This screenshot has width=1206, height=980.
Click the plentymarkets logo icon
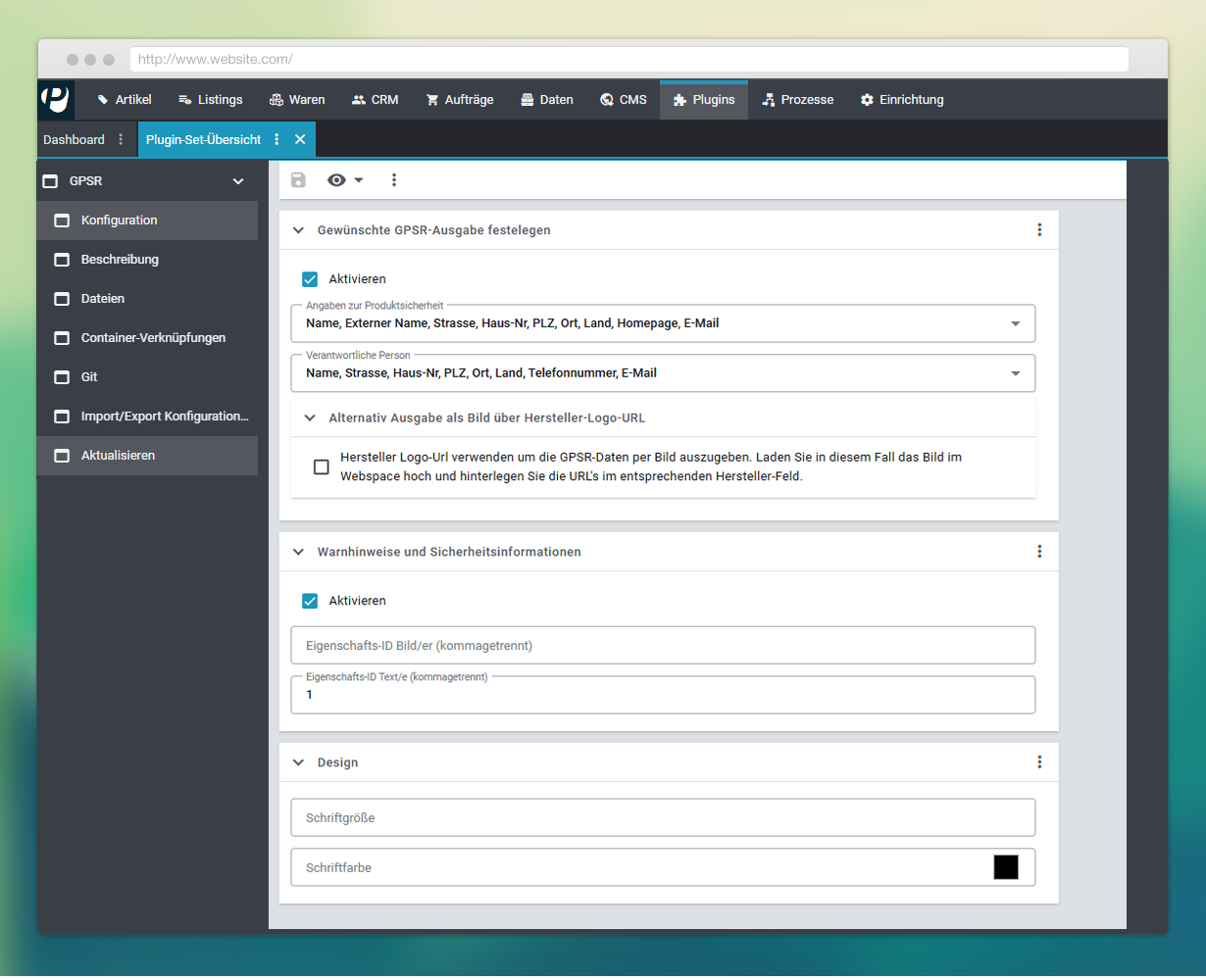coord(56,99)
